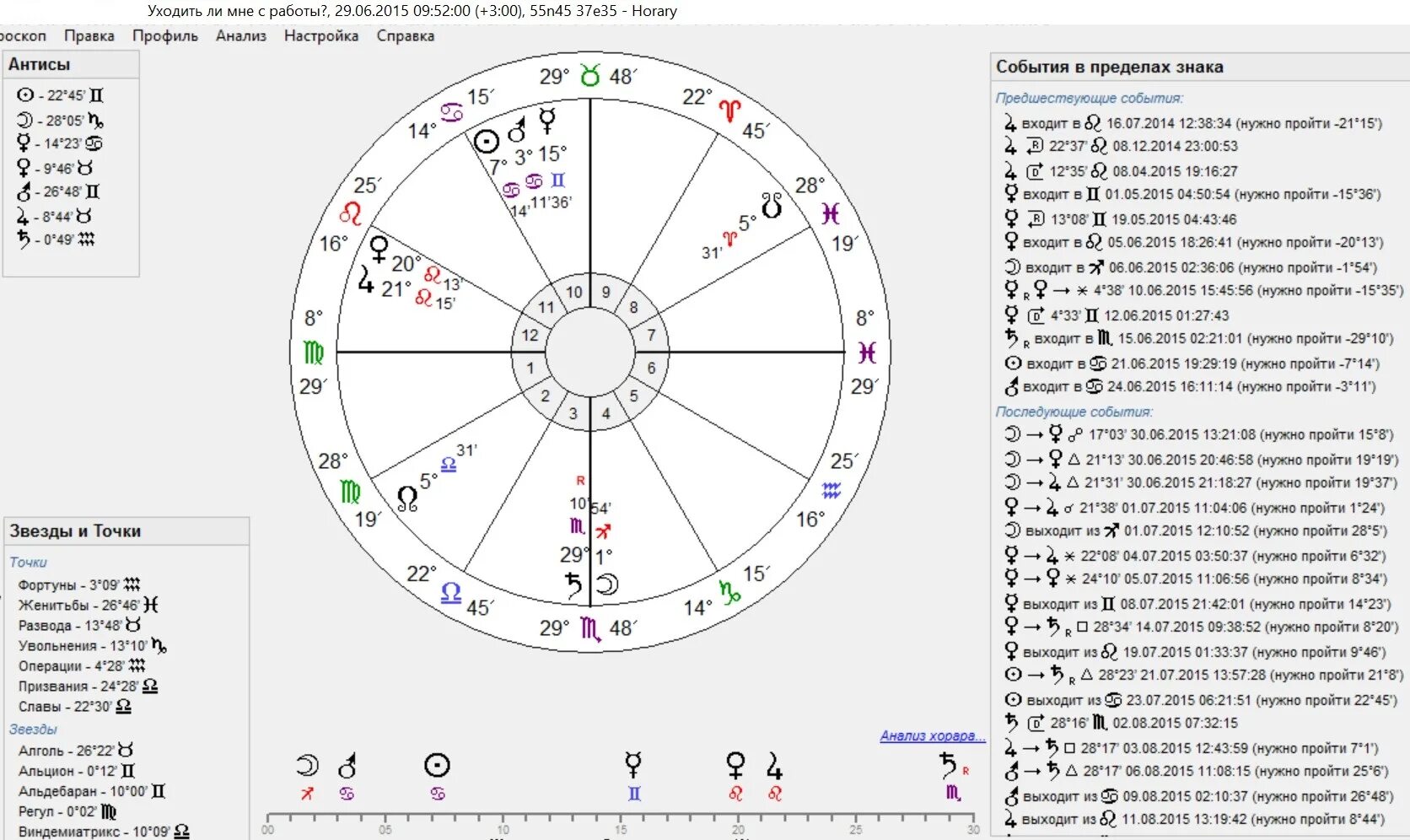Click house 7 segment in chart center
1410x840 pixels.
651,335
